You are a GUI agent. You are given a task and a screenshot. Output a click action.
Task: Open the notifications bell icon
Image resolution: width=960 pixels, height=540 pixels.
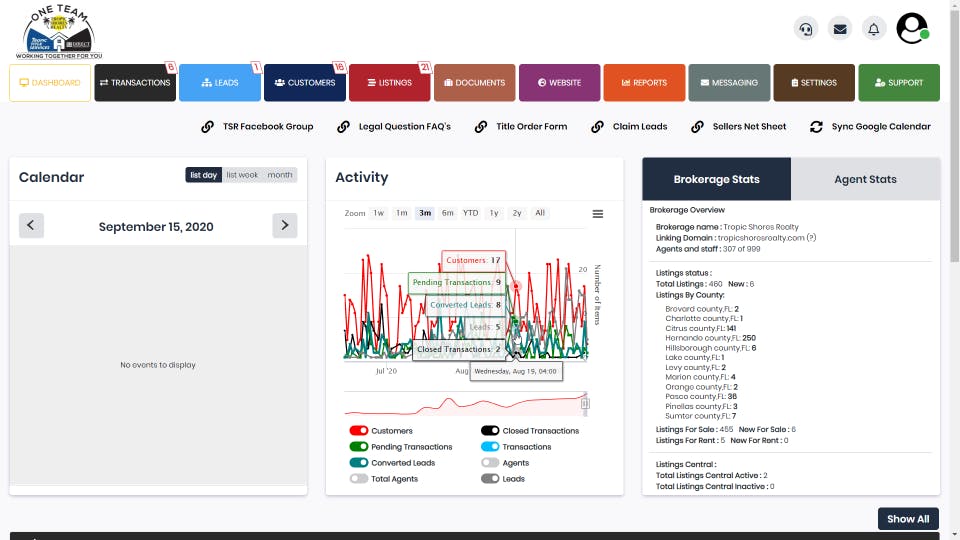pos(874,29)
